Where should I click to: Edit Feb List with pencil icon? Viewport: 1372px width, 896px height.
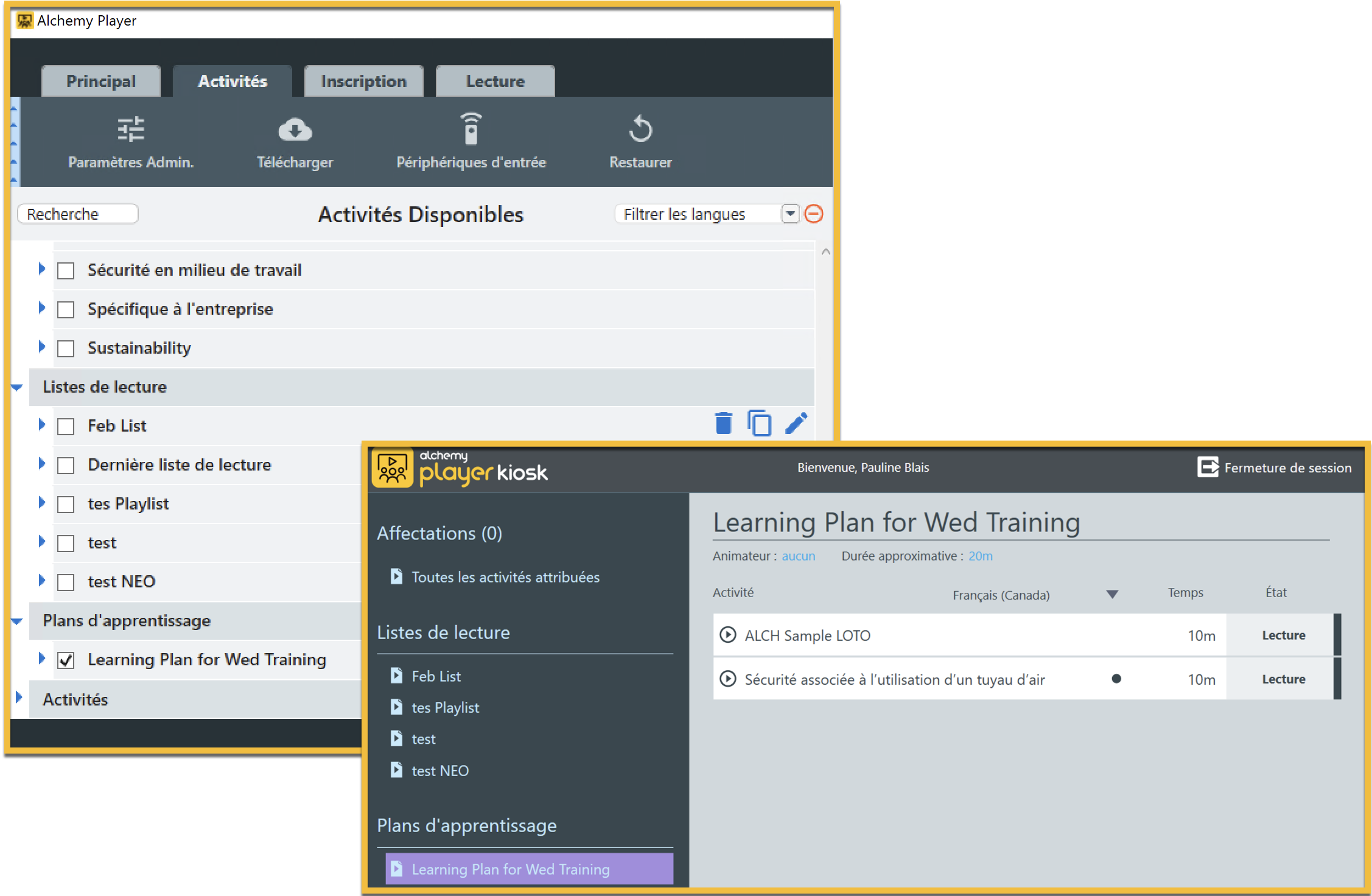(x=796, y=423)
